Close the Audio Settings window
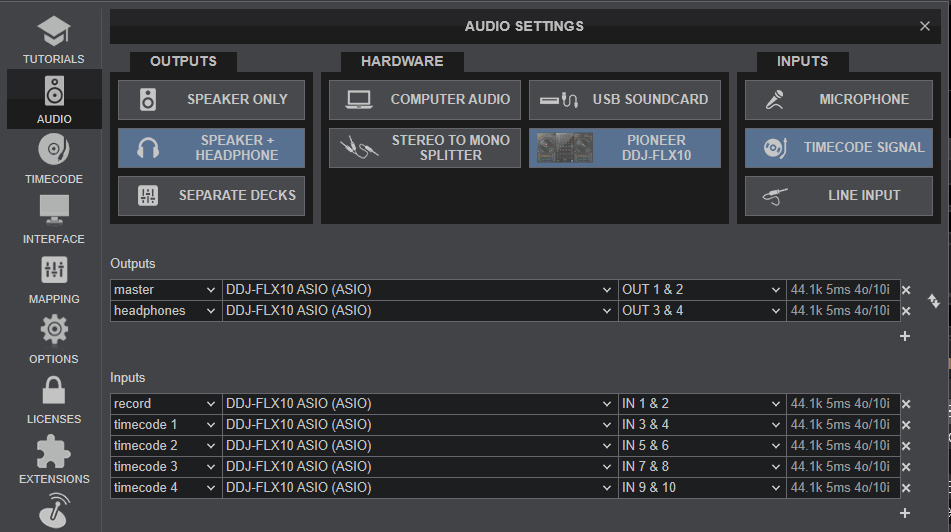Viewport: 951px width, 532px height. (x=925, y=27)
